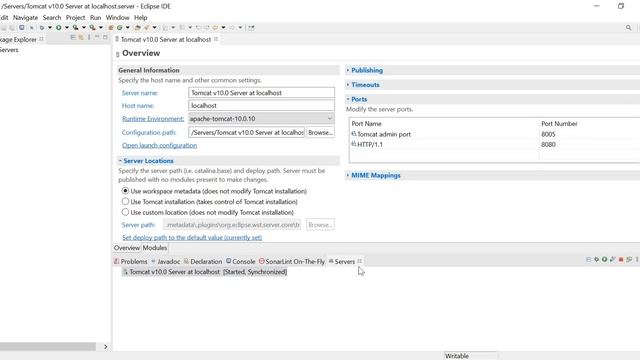Click the Runtime Environment link
Viewport: 640px width, 360px height.
pos(153,119)
